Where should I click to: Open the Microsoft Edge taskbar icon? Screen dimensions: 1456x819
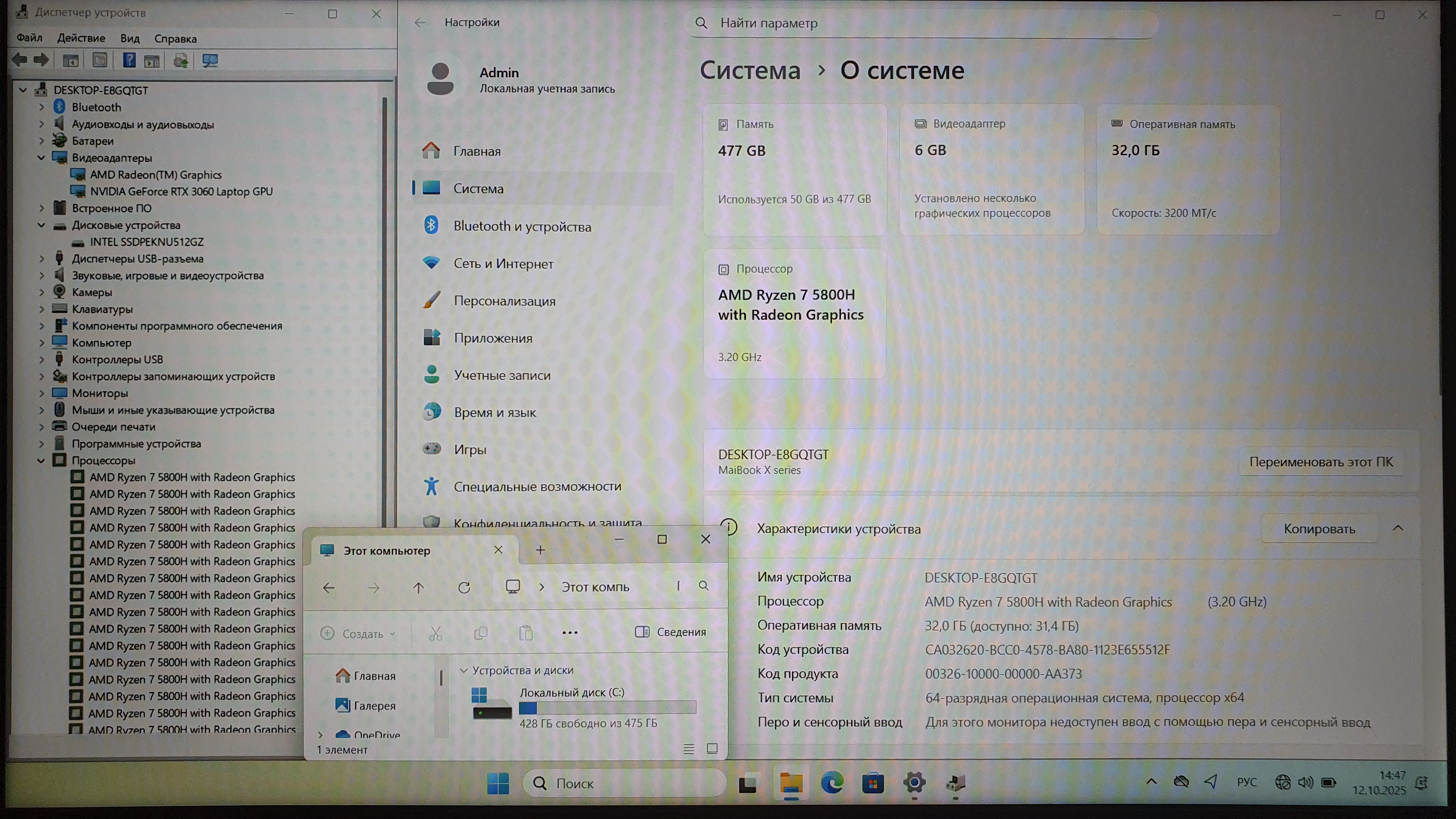[832, 783]
